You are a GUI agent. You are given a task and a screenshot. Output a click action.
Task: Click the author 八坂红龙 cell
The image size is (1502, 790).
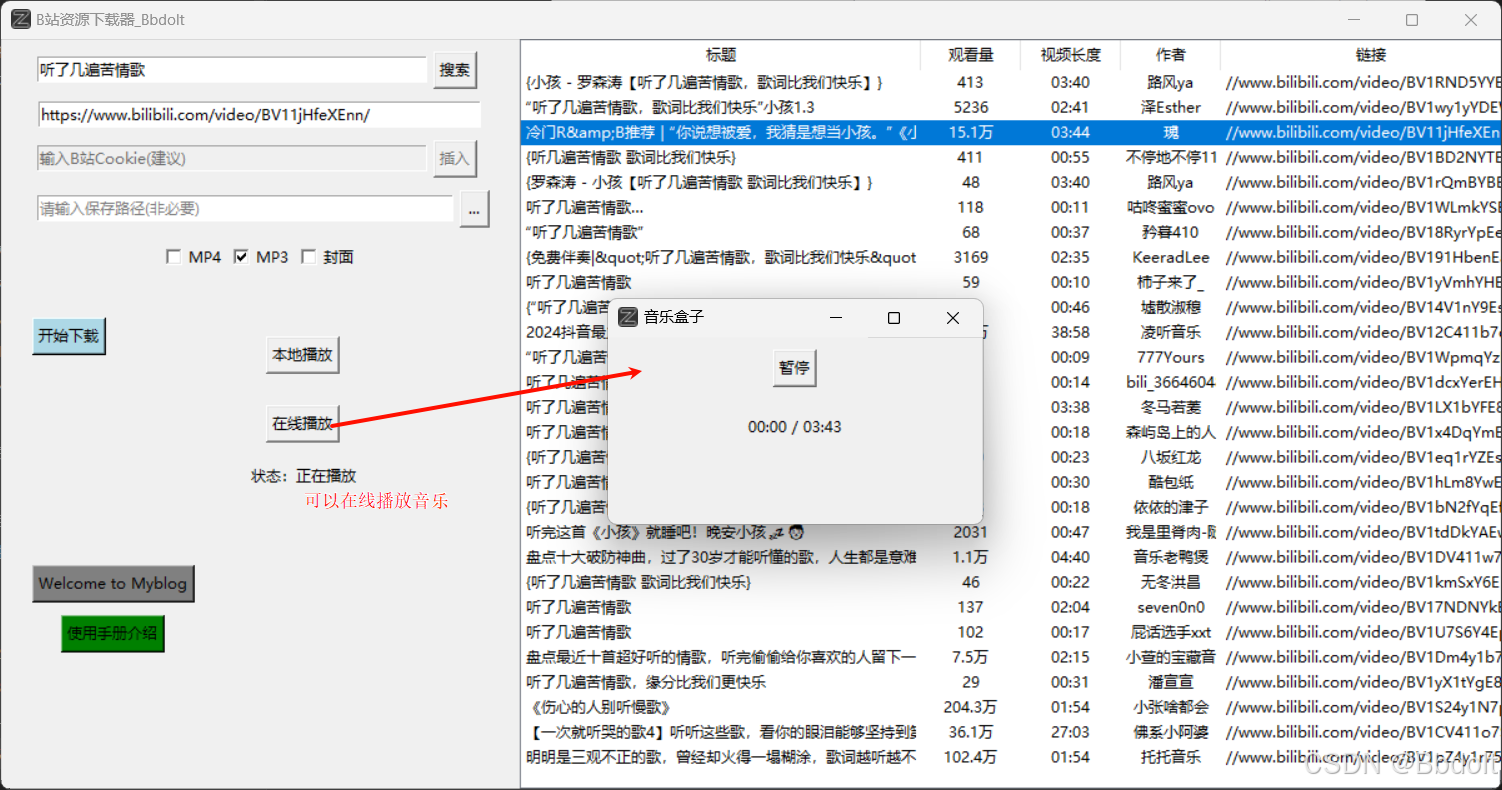tap(1171, 457)
